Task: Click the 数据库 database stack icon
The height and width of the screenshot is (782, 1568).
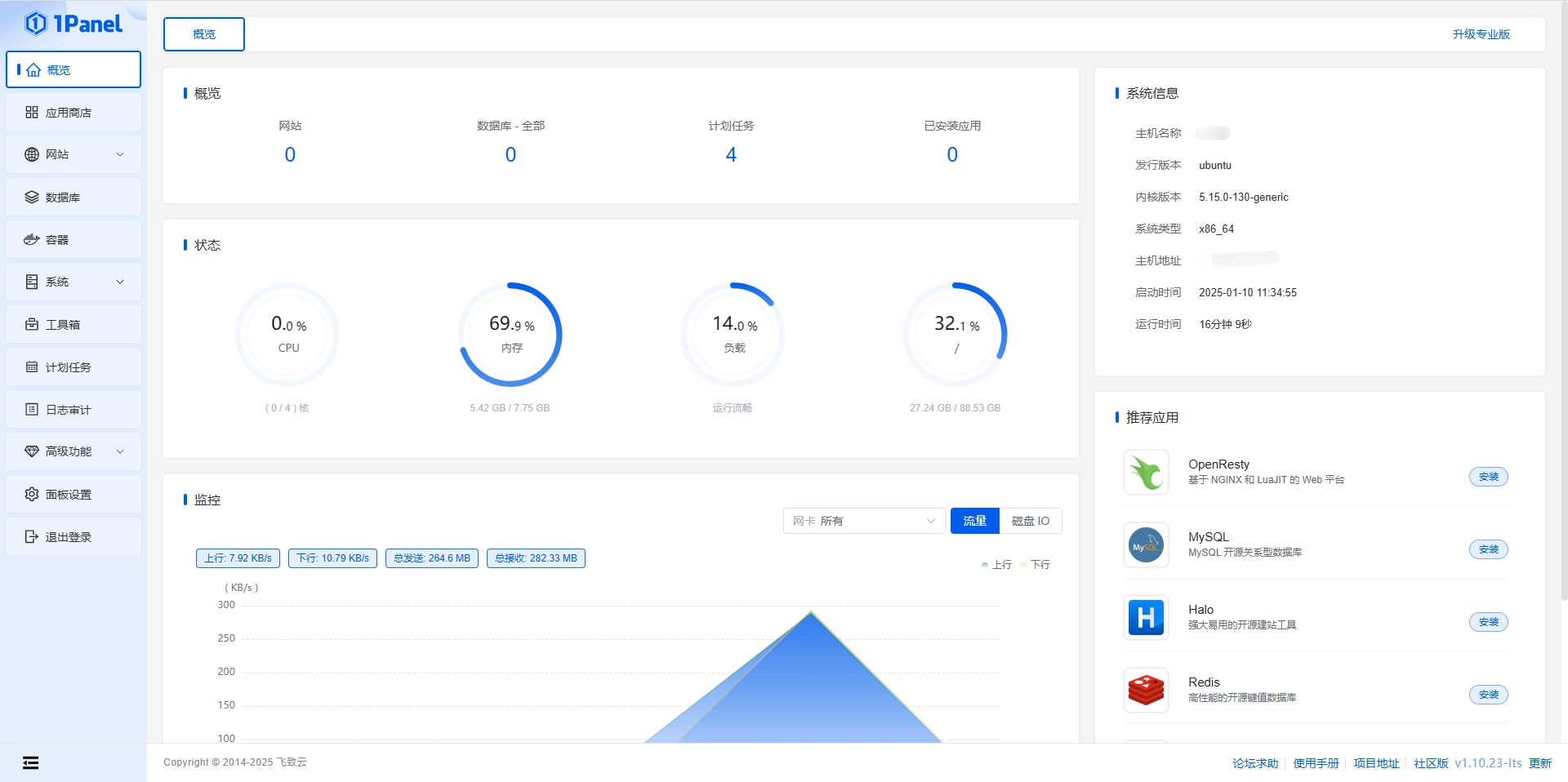Action: [x=32, y=198]
